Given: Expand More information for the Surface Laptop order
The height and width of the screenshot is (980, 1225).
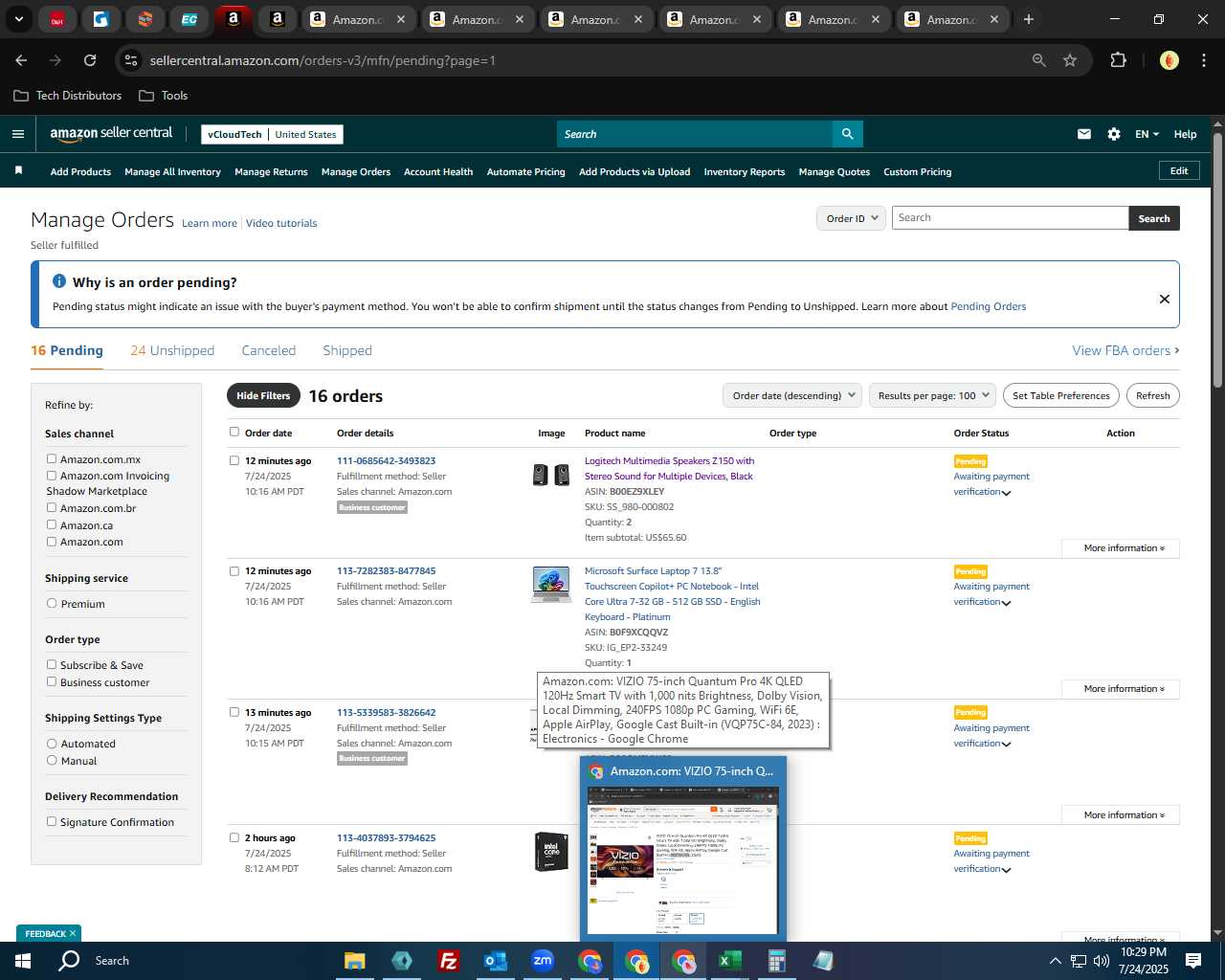Looking at the screenshot, I should [x=1121, y=689].
